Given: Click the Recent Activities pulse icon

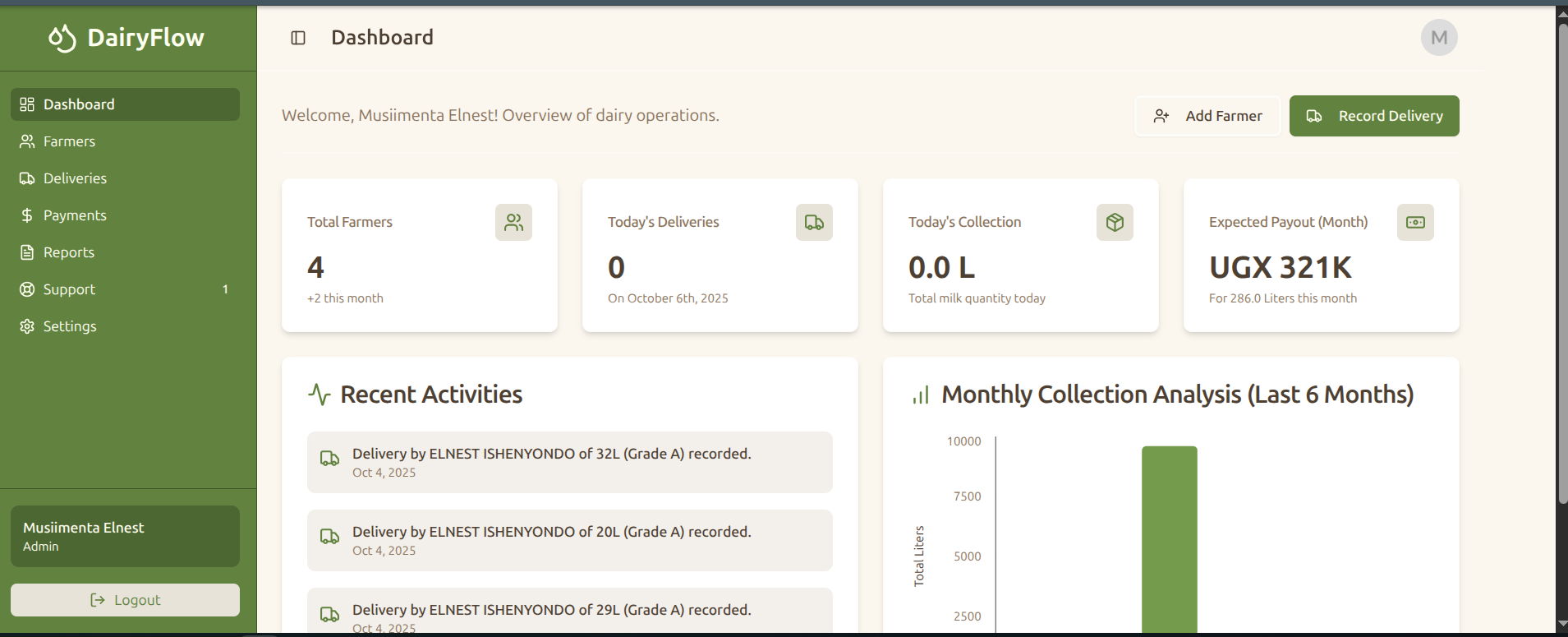Looking at the screenshot, I should (319, 395).
